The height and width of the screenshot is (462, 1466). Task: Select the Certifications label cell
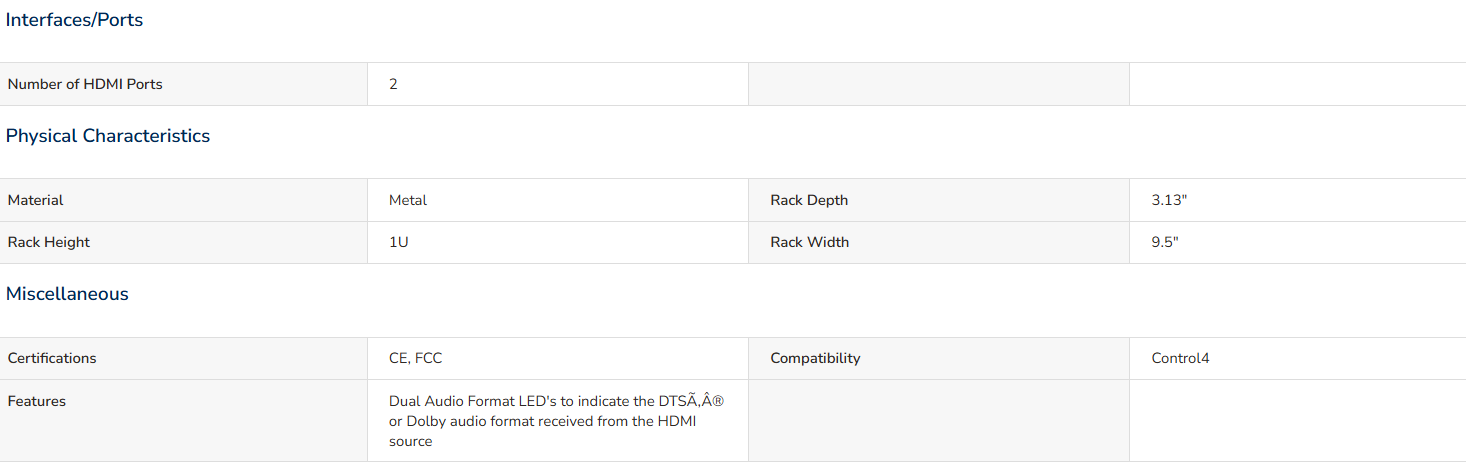pyautogui.click(x=184, y=358)
